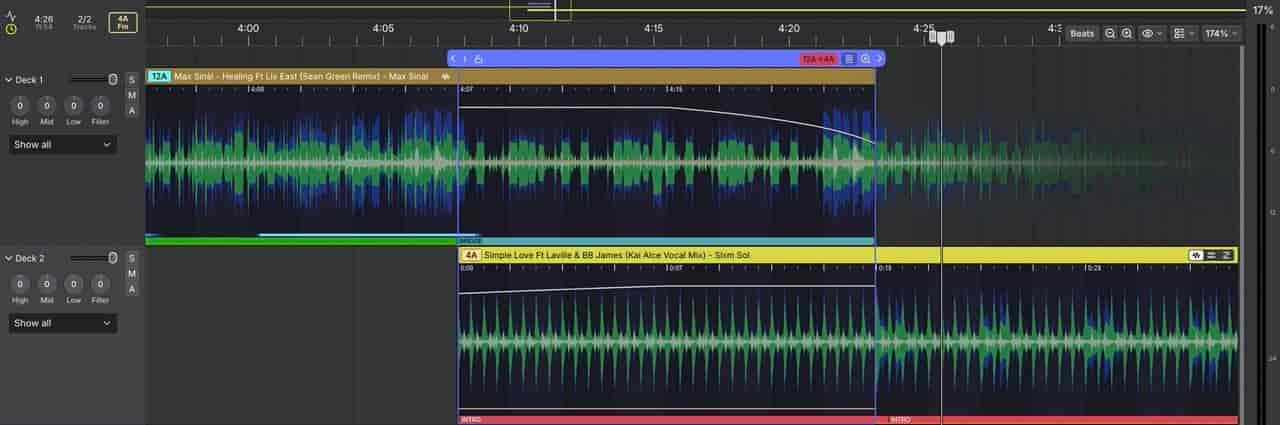Click the teal BRIDGE segment under Deck 1
Viewport: 1280px width, 425px height.
(666, 241)
